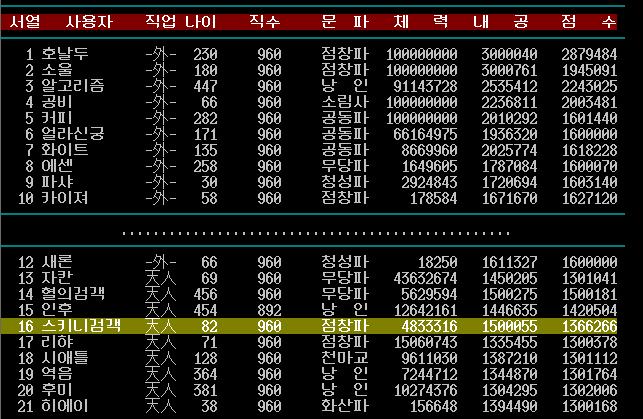643x419 pixels.
Task: Select user 카이져 at rank 10
Action: (65, 198)
